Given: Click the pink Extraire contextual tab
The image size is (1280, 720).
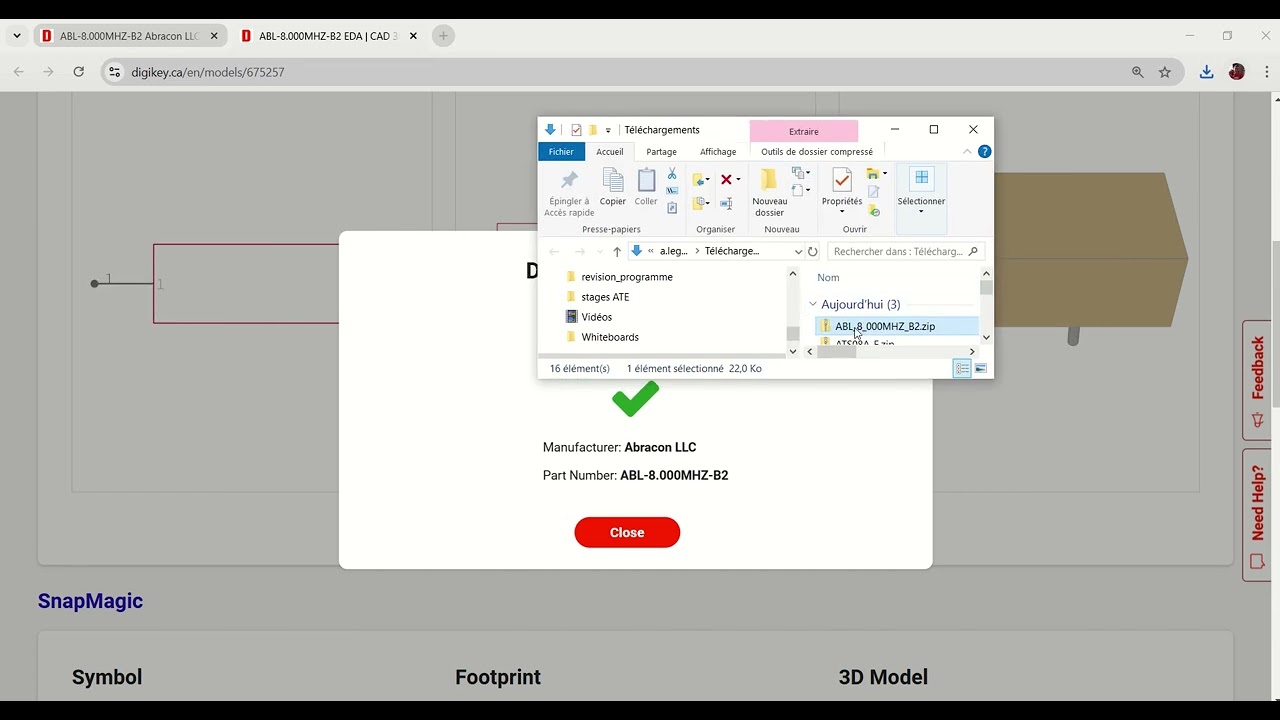Looking at the screenshot, I should (804, 131).
